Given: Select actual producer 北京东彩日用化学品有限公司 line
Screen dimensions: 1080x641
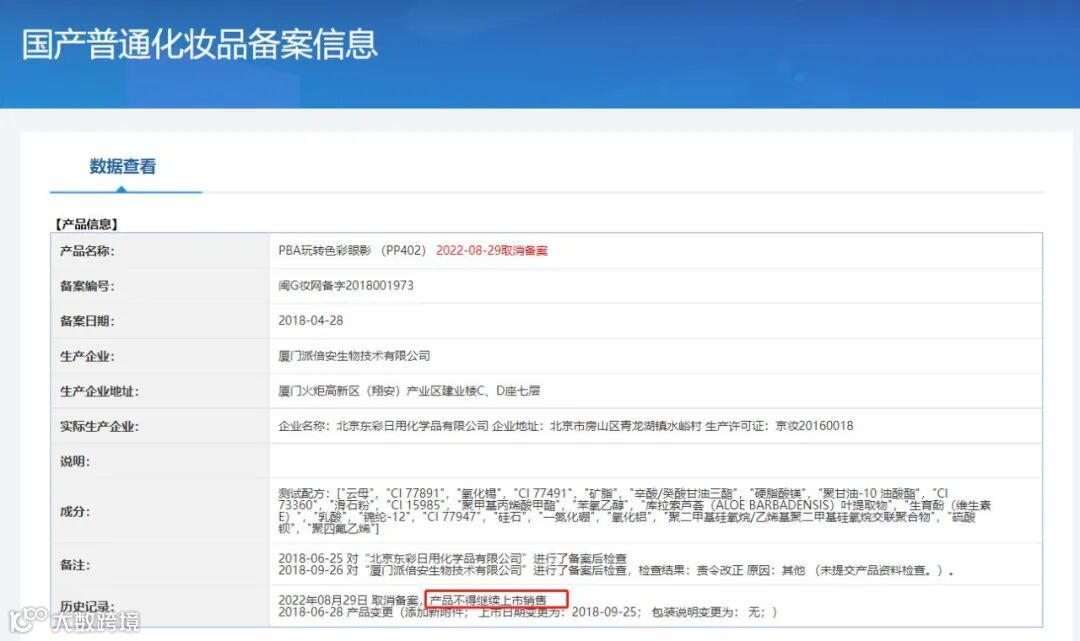Looking at the screenshot, I should pyautogui.click(x=565, y=426).
